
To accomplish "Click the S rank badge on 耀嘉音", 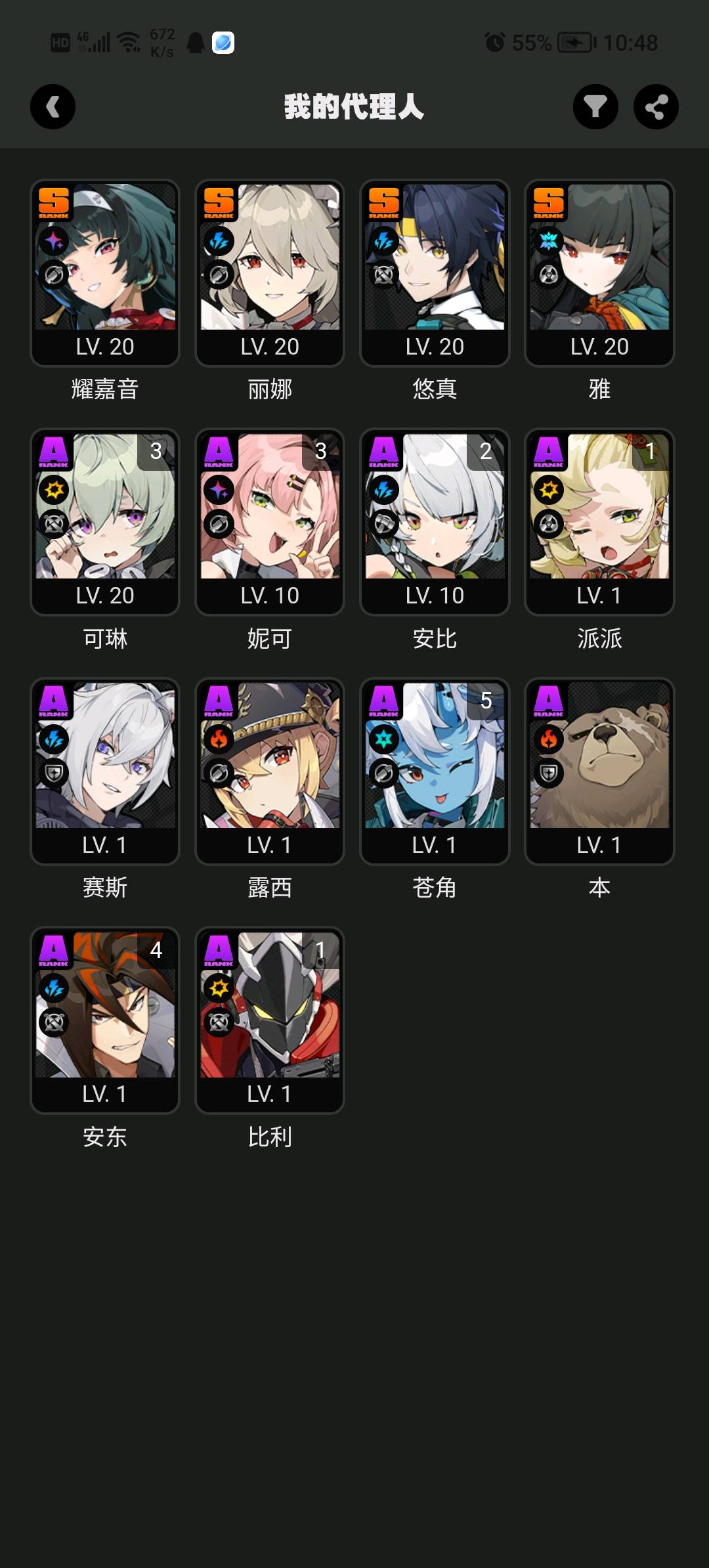I will click(54, 202).
